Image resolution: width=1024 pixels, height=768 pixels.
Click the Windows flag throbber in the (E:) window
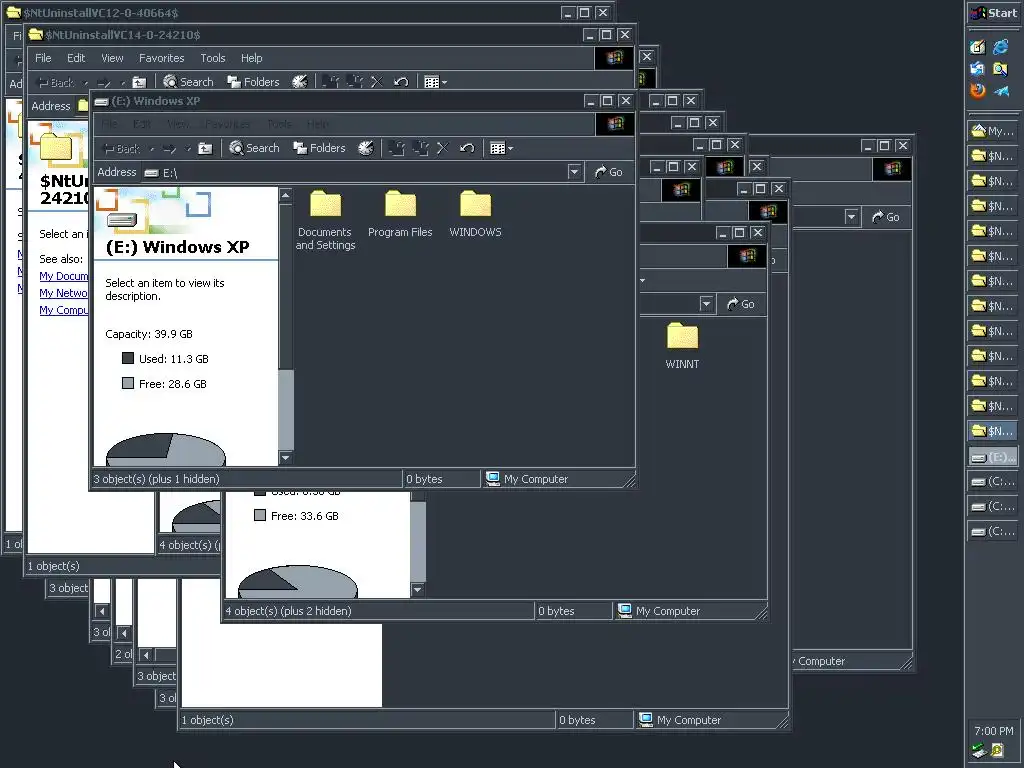(x=615, y=123)
